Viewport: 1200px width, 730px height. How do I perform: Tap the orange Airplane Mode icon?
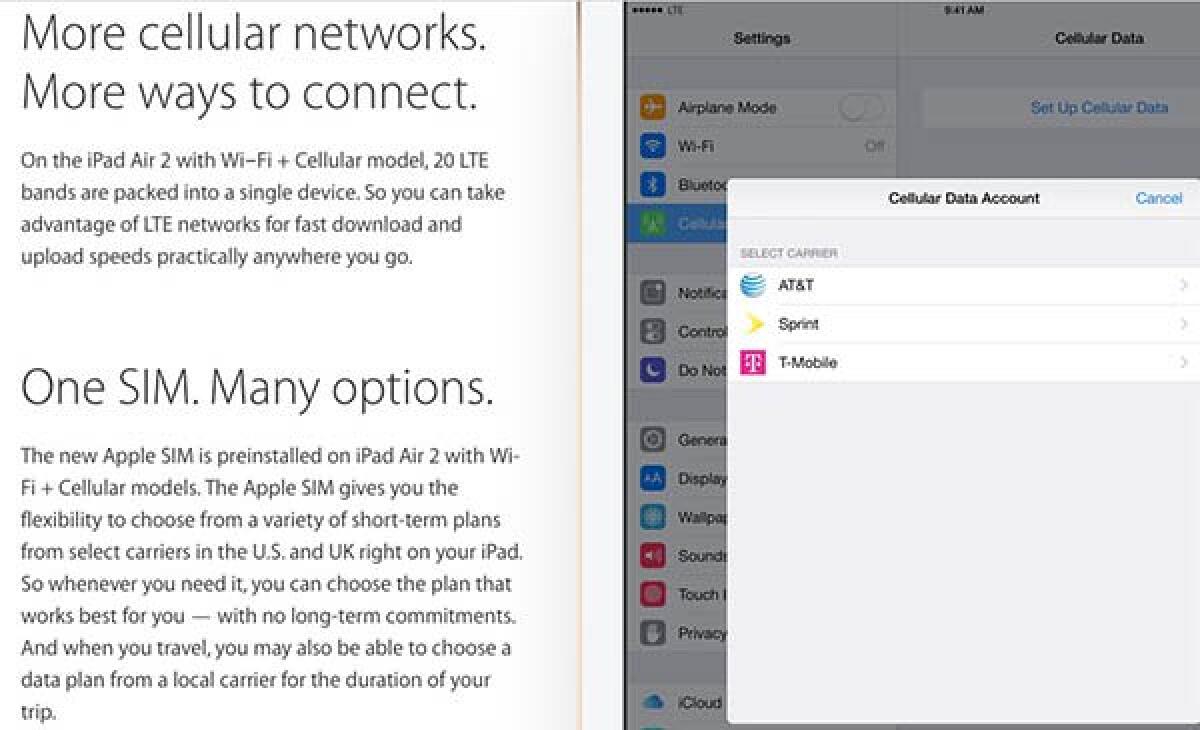point(655,107)
